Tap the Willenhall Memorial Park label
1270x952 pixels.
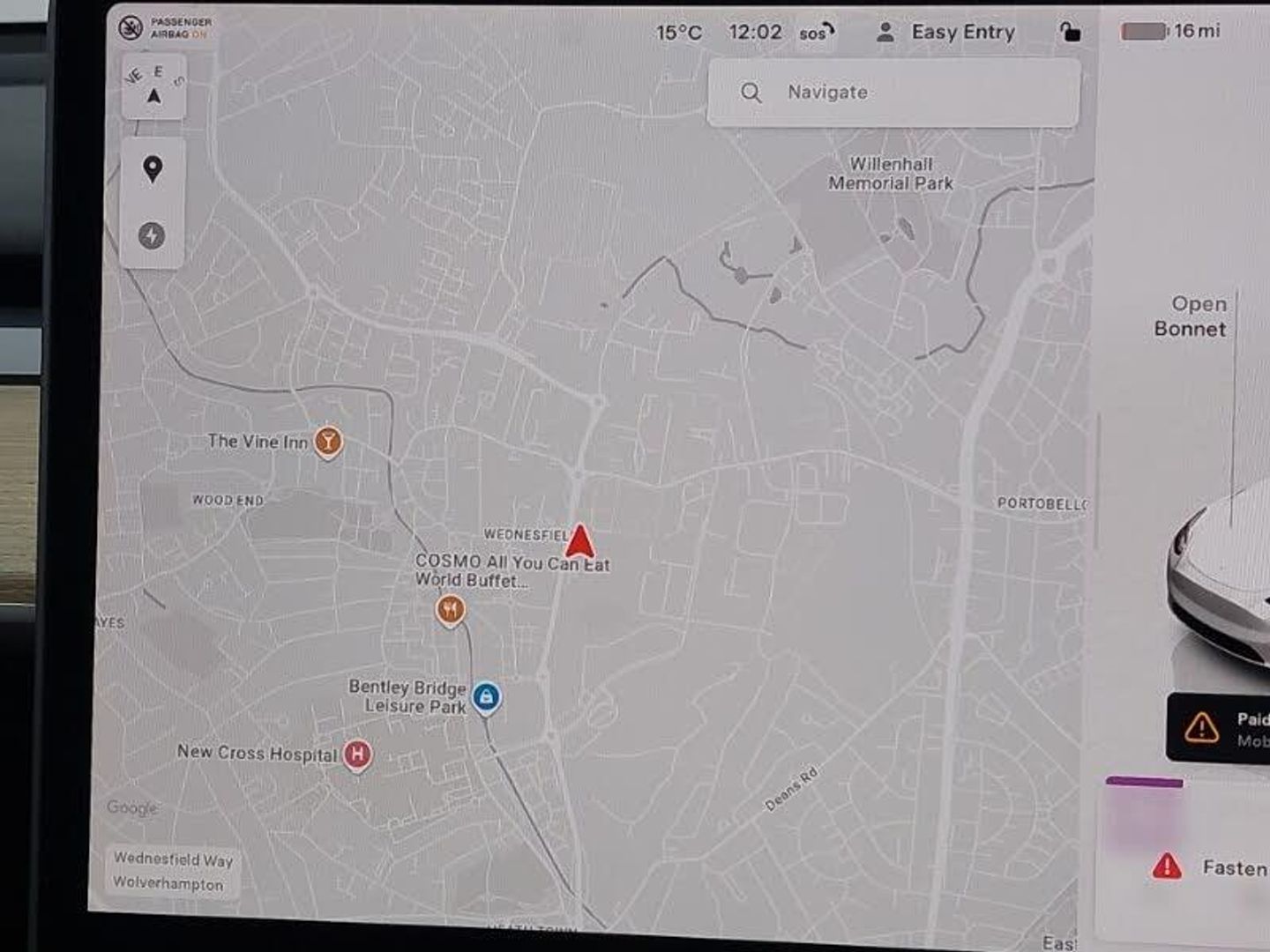click(891, 174)
